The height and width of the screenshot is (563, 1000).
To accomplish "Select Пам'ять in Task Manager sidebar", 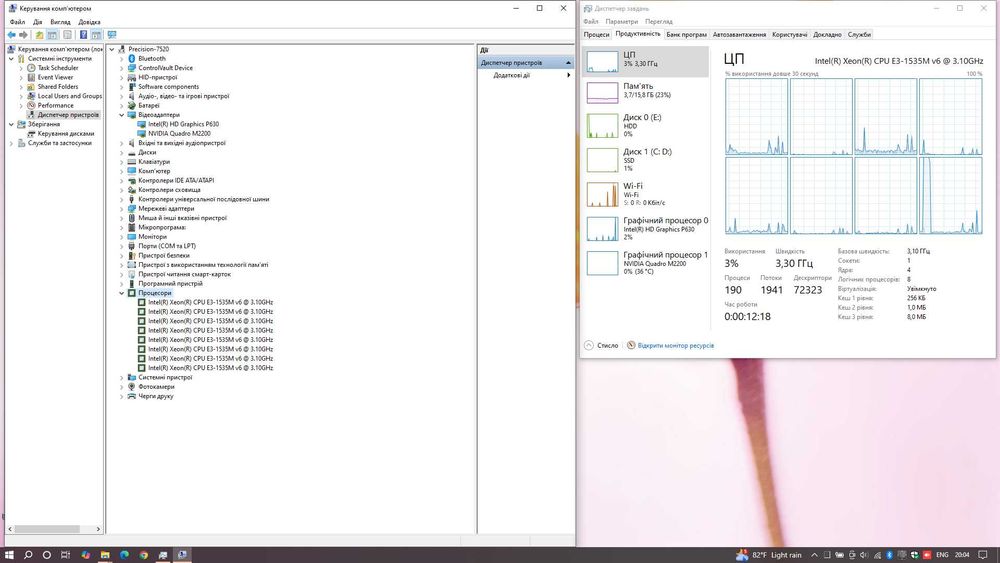I will coord(645,92).
